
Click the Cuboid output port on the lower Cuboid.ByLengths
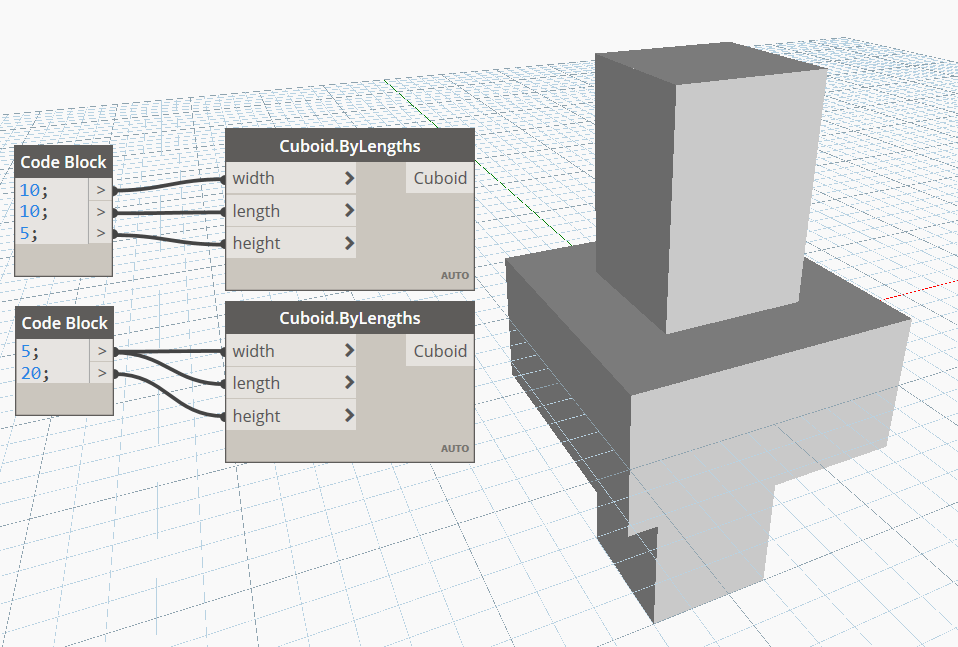(440, 351)
